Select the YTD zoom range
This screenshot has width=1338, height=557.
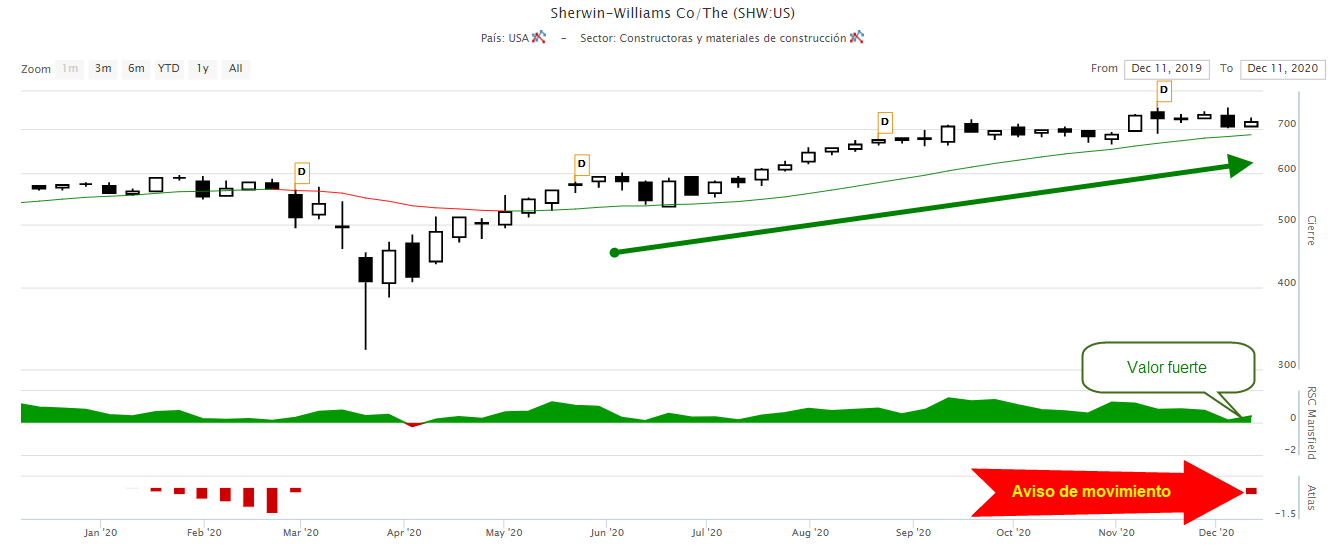pos(169,69)
